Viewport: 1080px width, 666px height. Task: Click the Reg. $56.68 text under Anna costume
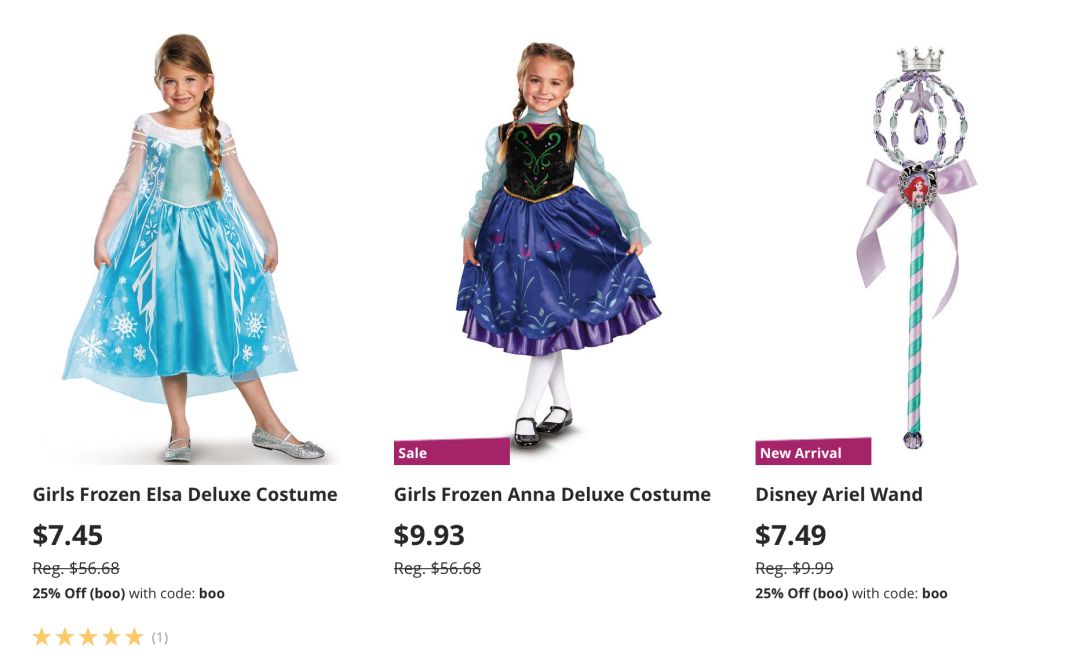point(437,568)
